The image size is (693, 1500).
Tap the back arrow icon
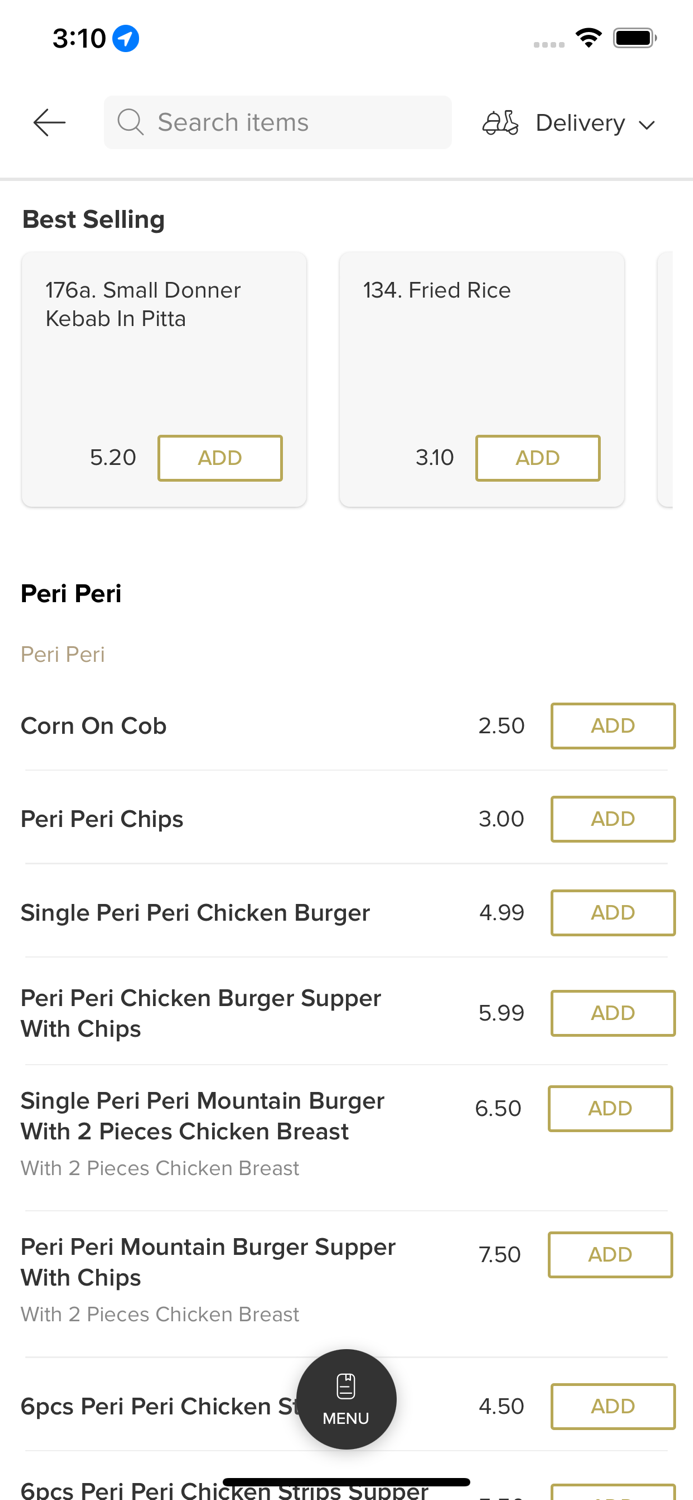49,123
